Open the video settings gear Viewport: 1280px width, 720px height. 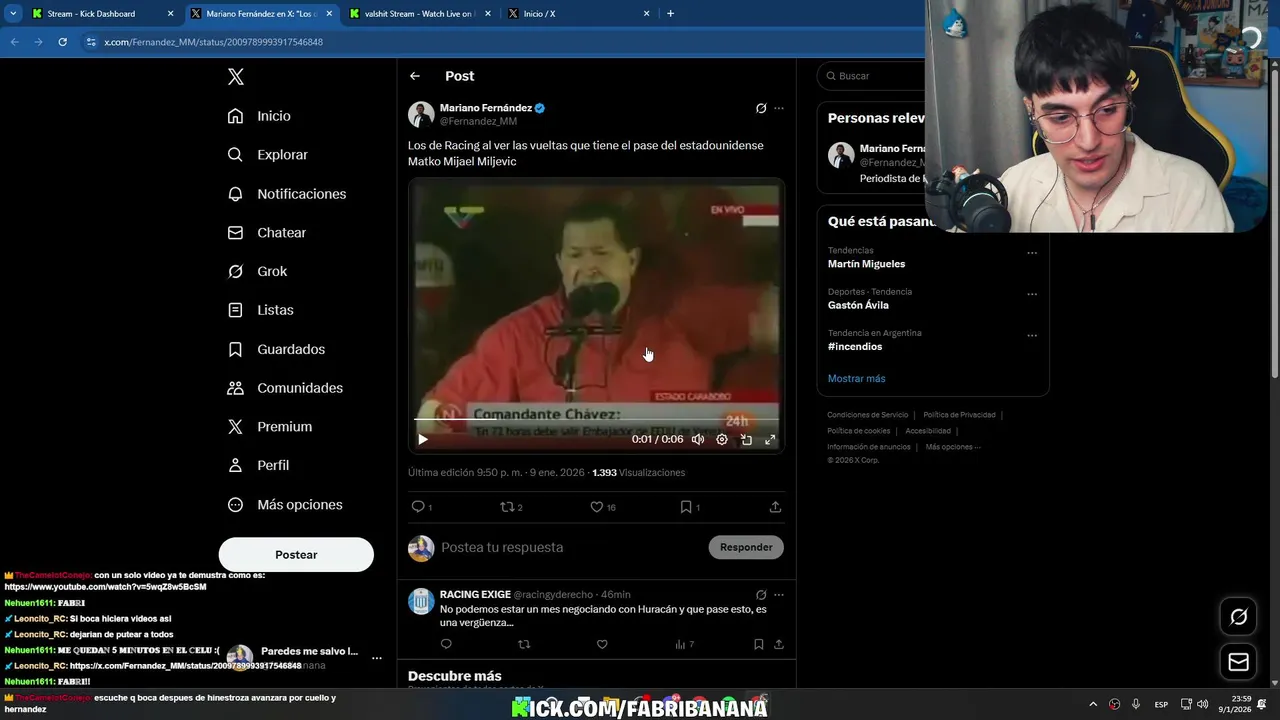tap(722, 439)
